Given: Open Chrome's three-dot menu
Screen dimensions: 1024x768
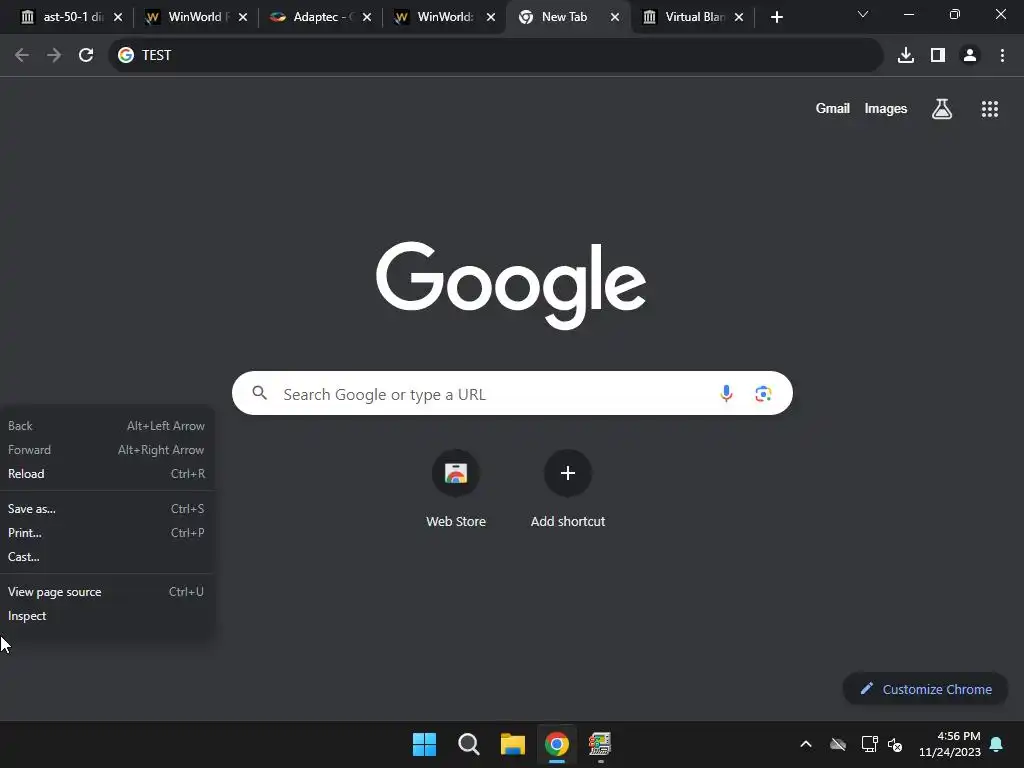Looking at the screenshot, I should (x=1002, y=55).
